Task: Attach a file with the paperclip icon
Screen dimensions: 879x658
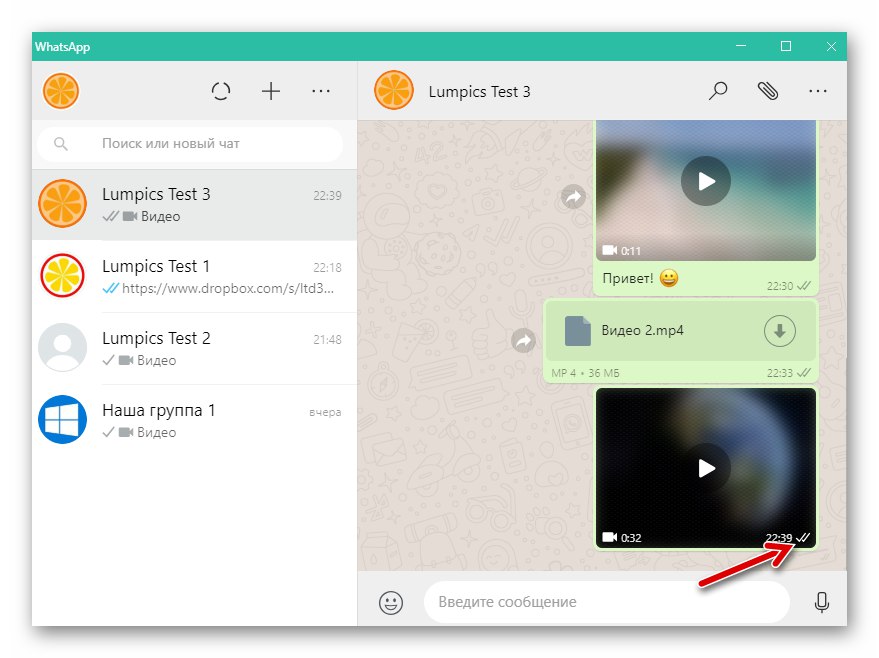Action: point(767,91)
